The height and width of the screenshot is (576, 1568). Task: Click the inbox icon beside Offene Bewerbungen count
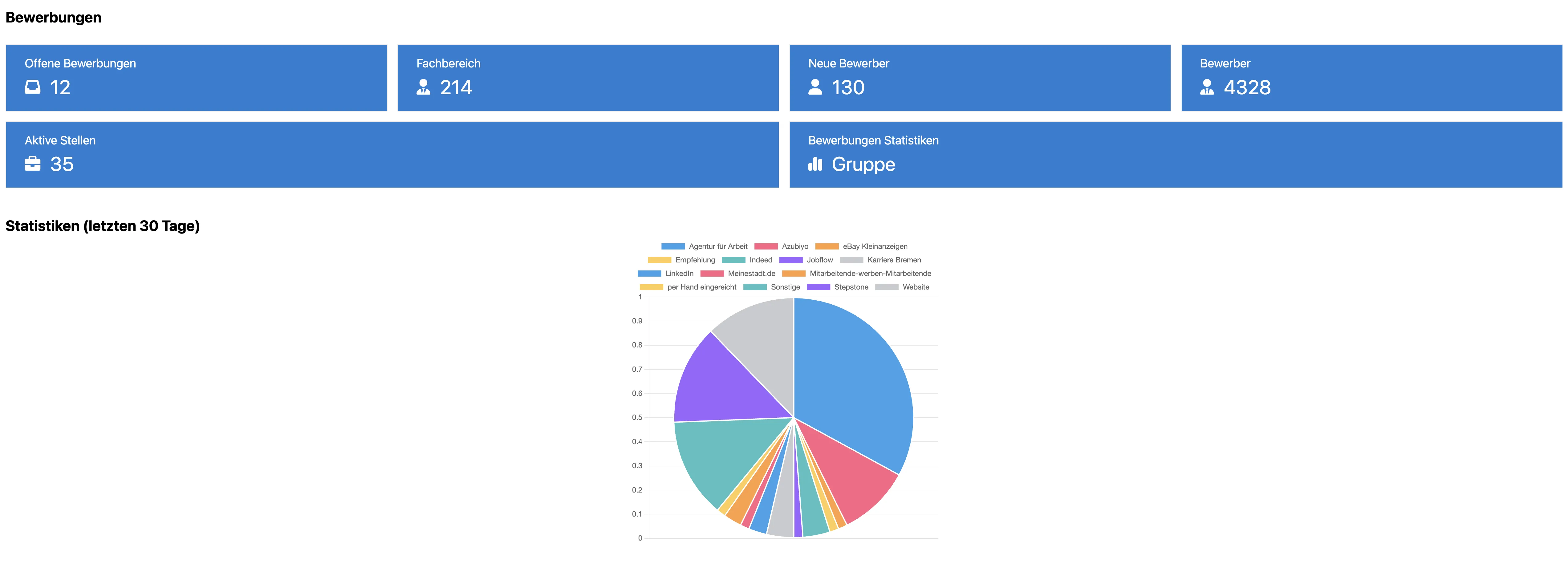pyautogui.click(x=32, y=88)
